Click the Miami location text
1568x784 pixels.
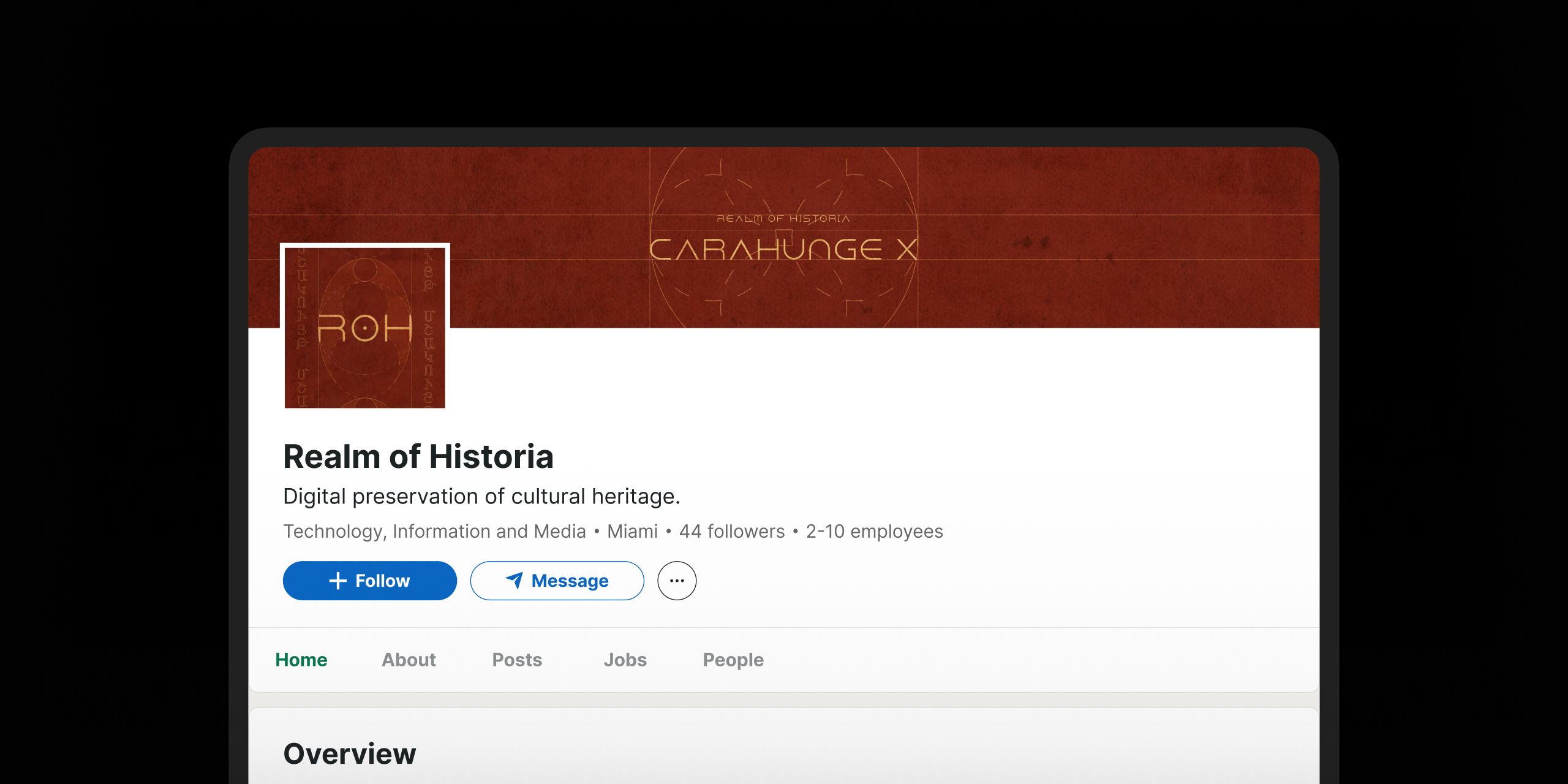(633, 531)
